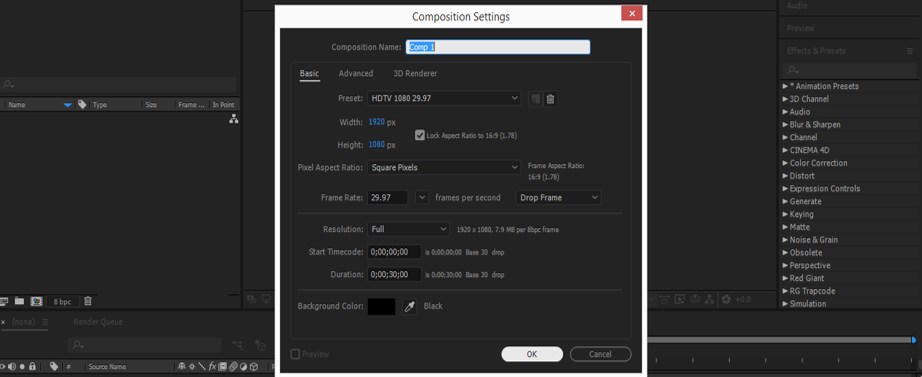The width and height of the screenshot is (922, 377).
Task: Click the preset save icon beside the Preset dropdown
Action: click(535, 99)
